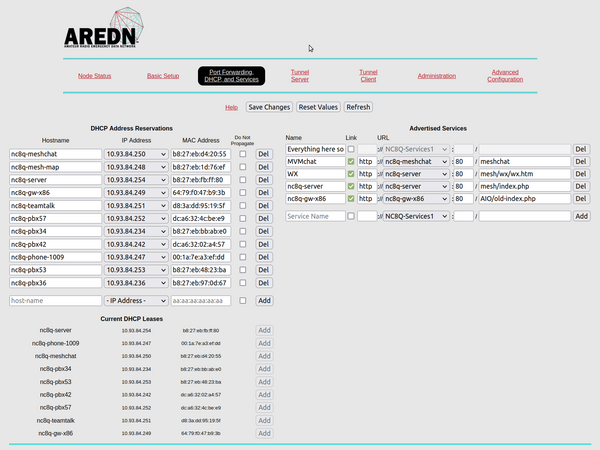Screen dimensions: 600x450
Task: Click the AREDN logo
Action: click(103, 28)
